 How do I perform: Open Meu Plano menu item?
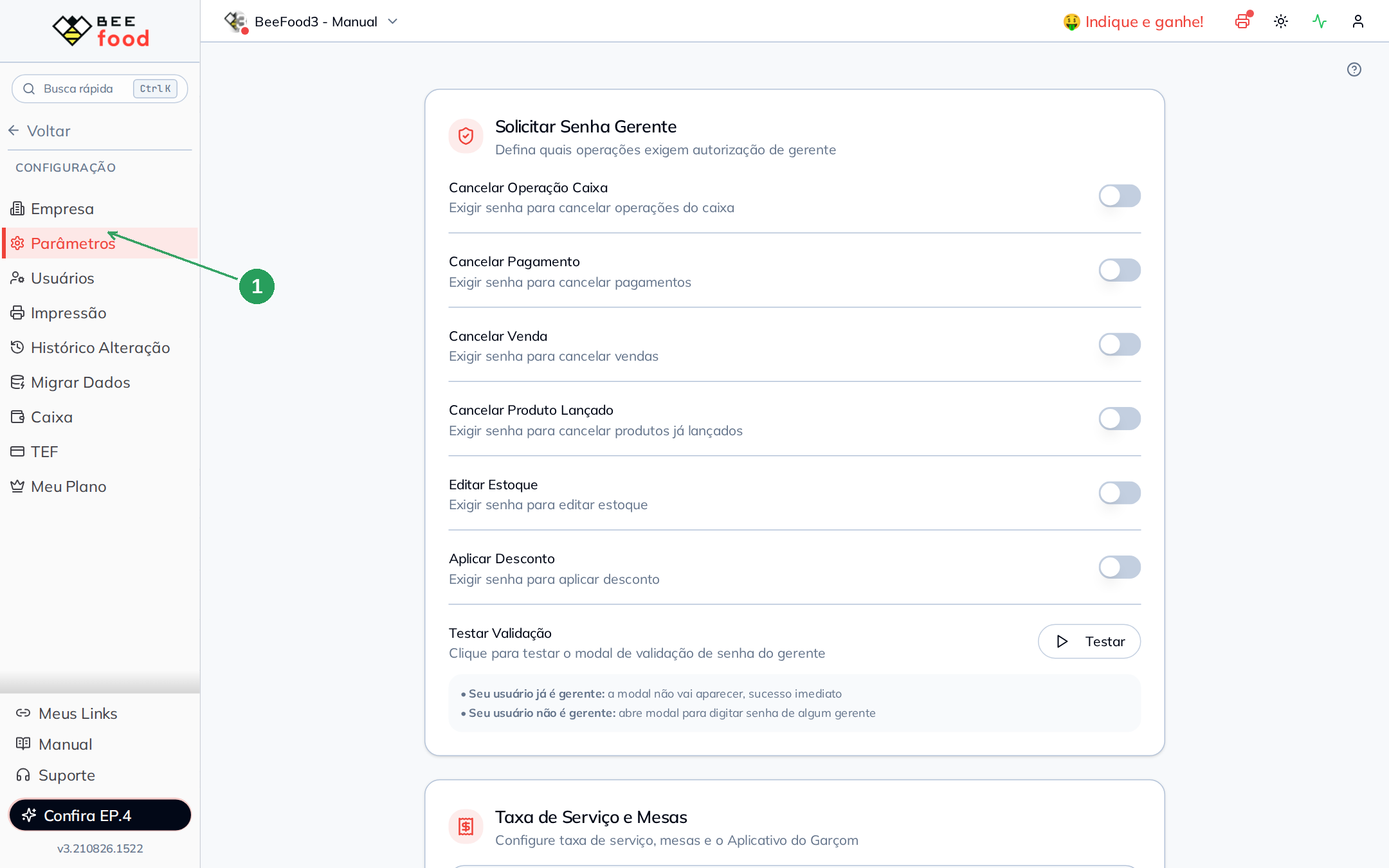[x=100, y=486]
